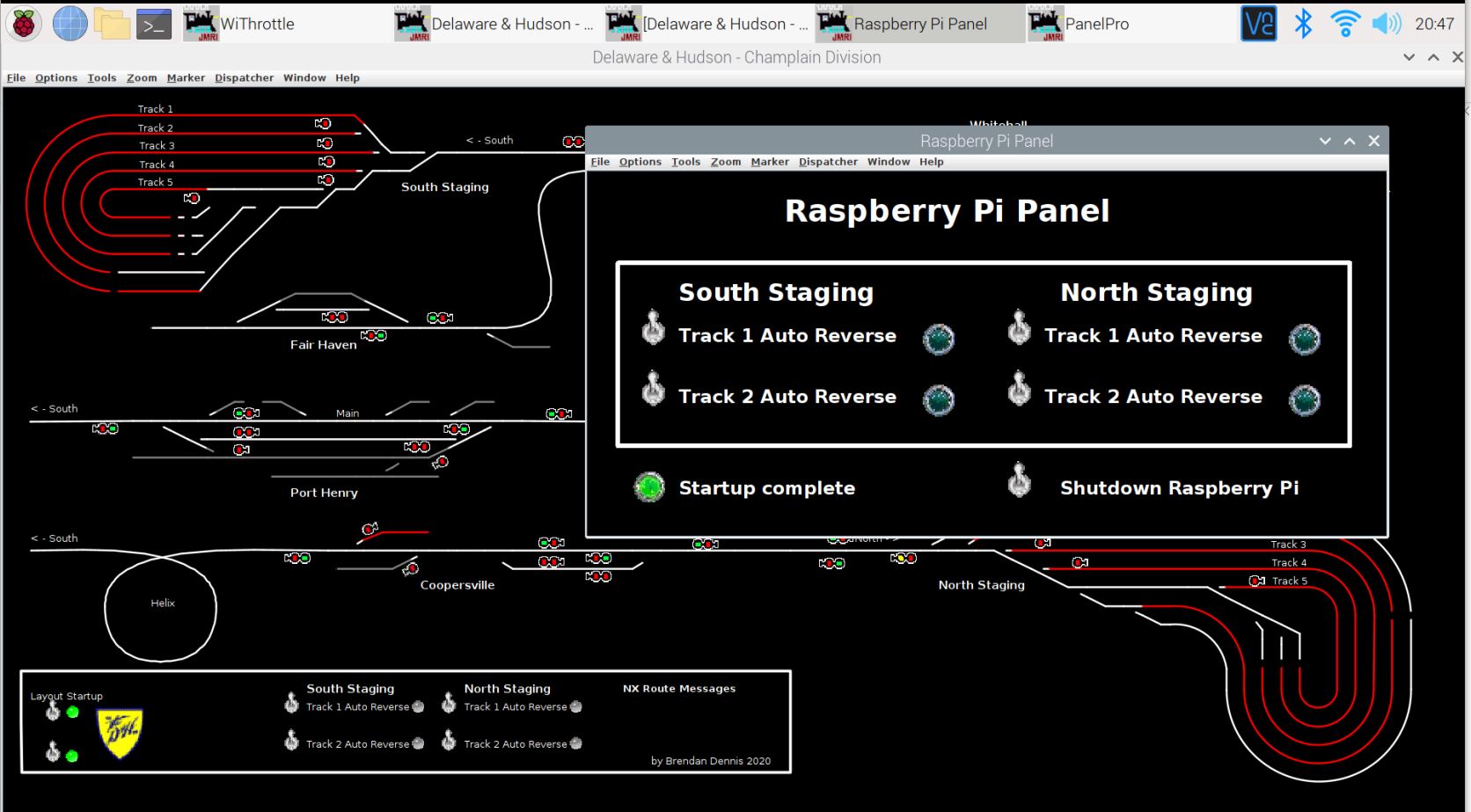1471x812 pixels.
Task: Click North Staging Track 1 indicator lamp in Raspberry Pi Panel
Action: (x=1305, y=339)
